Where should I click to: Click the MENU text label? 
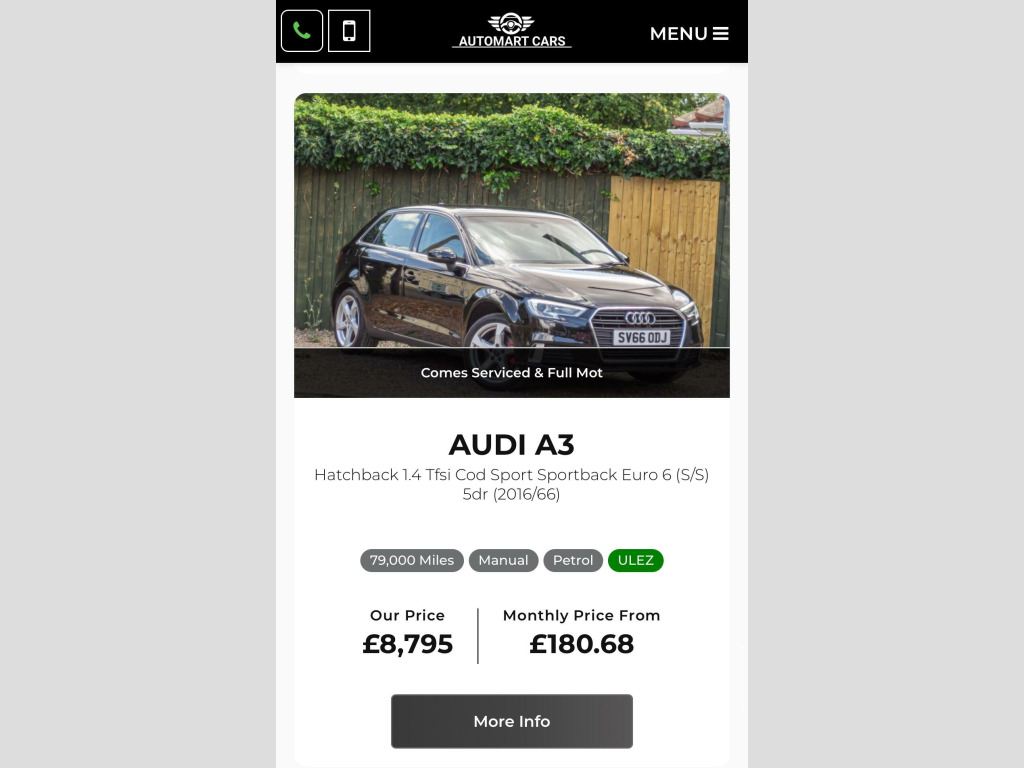click(x=679, y=33)
